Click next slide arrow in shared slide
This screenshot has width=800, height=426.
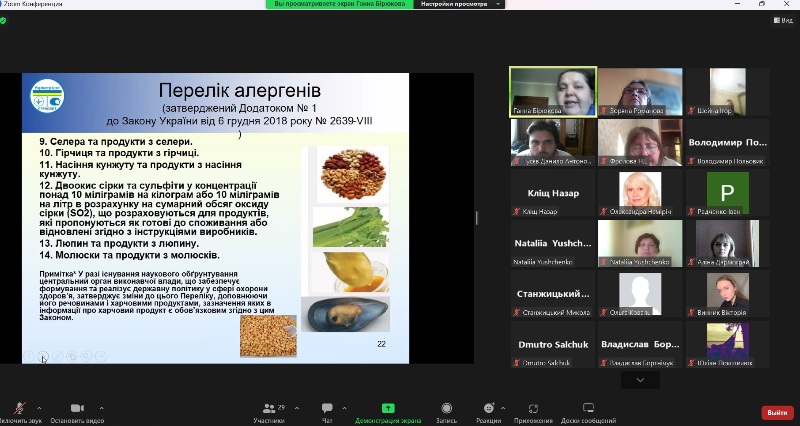(43, 356)
